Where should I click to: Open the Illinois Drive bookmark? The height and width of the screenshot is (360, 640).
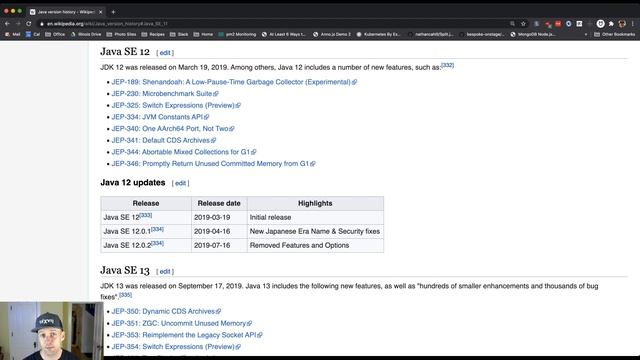coord(86,34)
